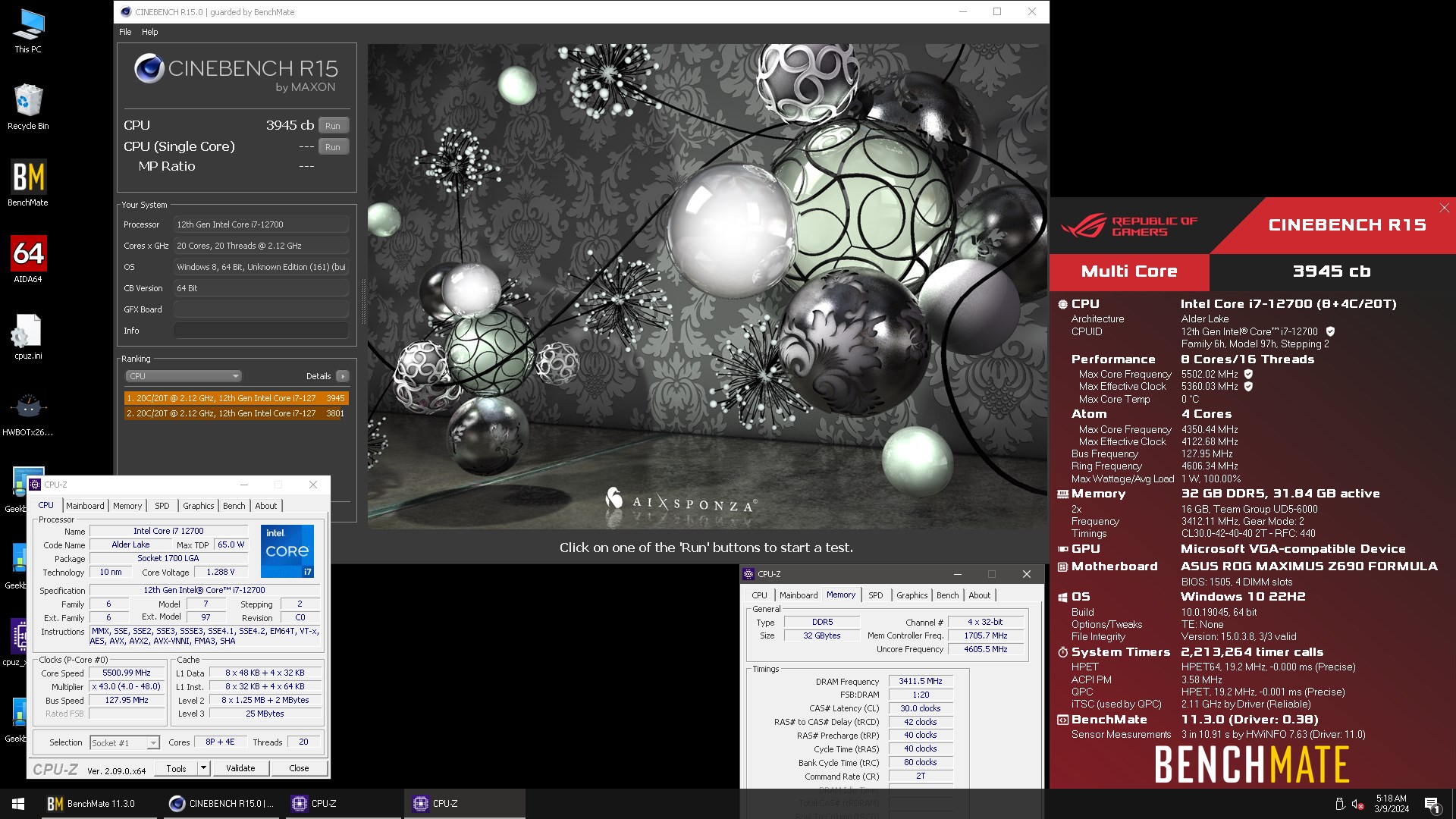Viewport: 1456px width, 819px height.
Task: Switch to Mainboard tab in front CPU-Z
Action: 85,506
